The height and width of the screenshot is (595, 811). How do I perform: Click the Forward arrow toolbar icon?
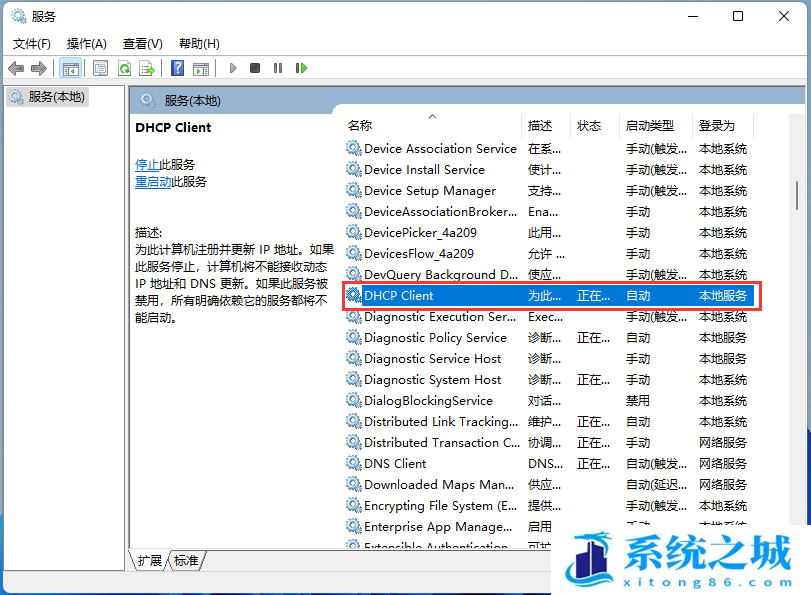point(39,68)
